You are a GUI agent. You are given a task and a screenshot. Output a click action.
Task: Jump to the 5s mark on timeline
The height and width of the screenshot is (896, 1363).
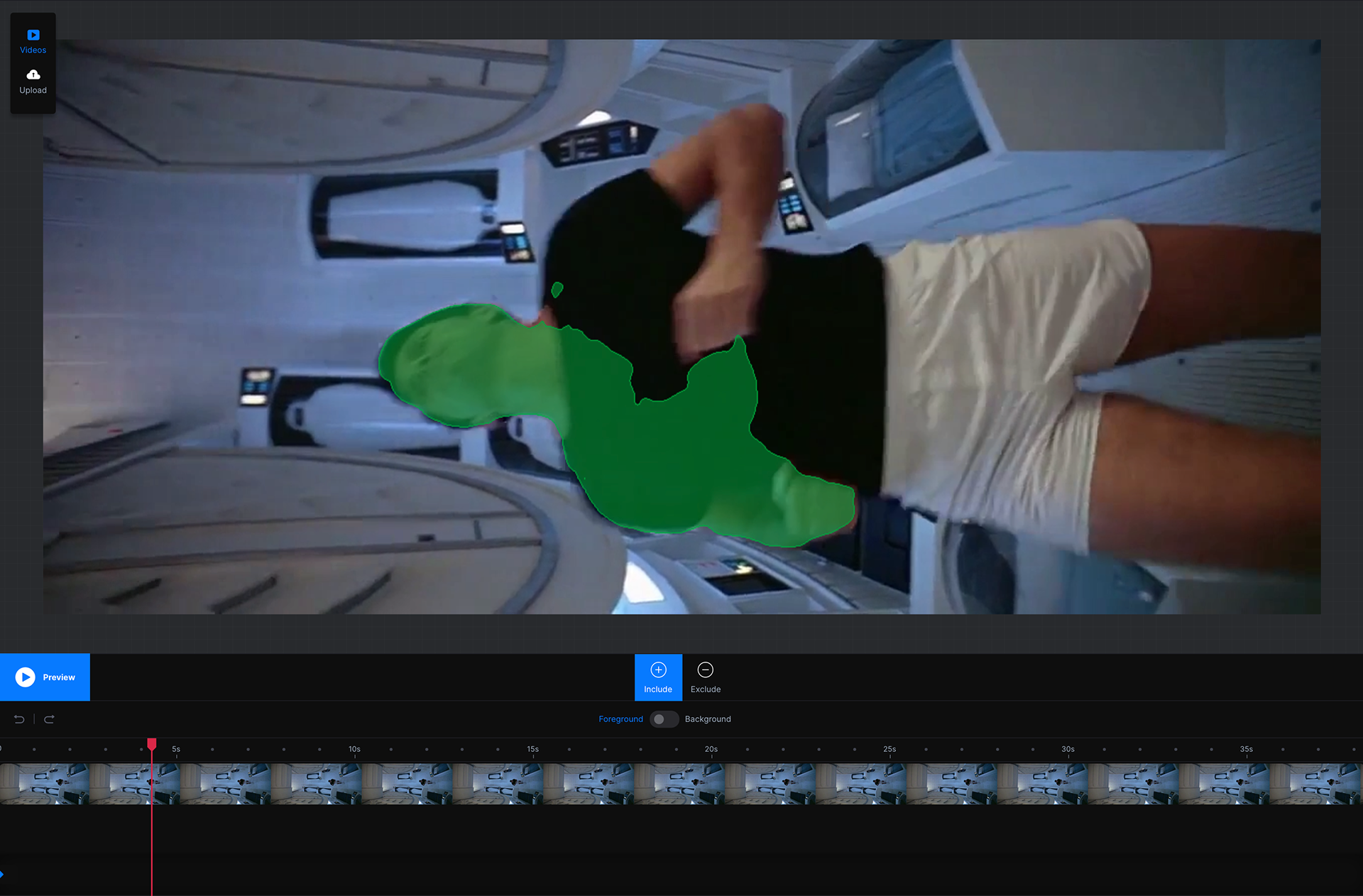[x=176, y=749]
